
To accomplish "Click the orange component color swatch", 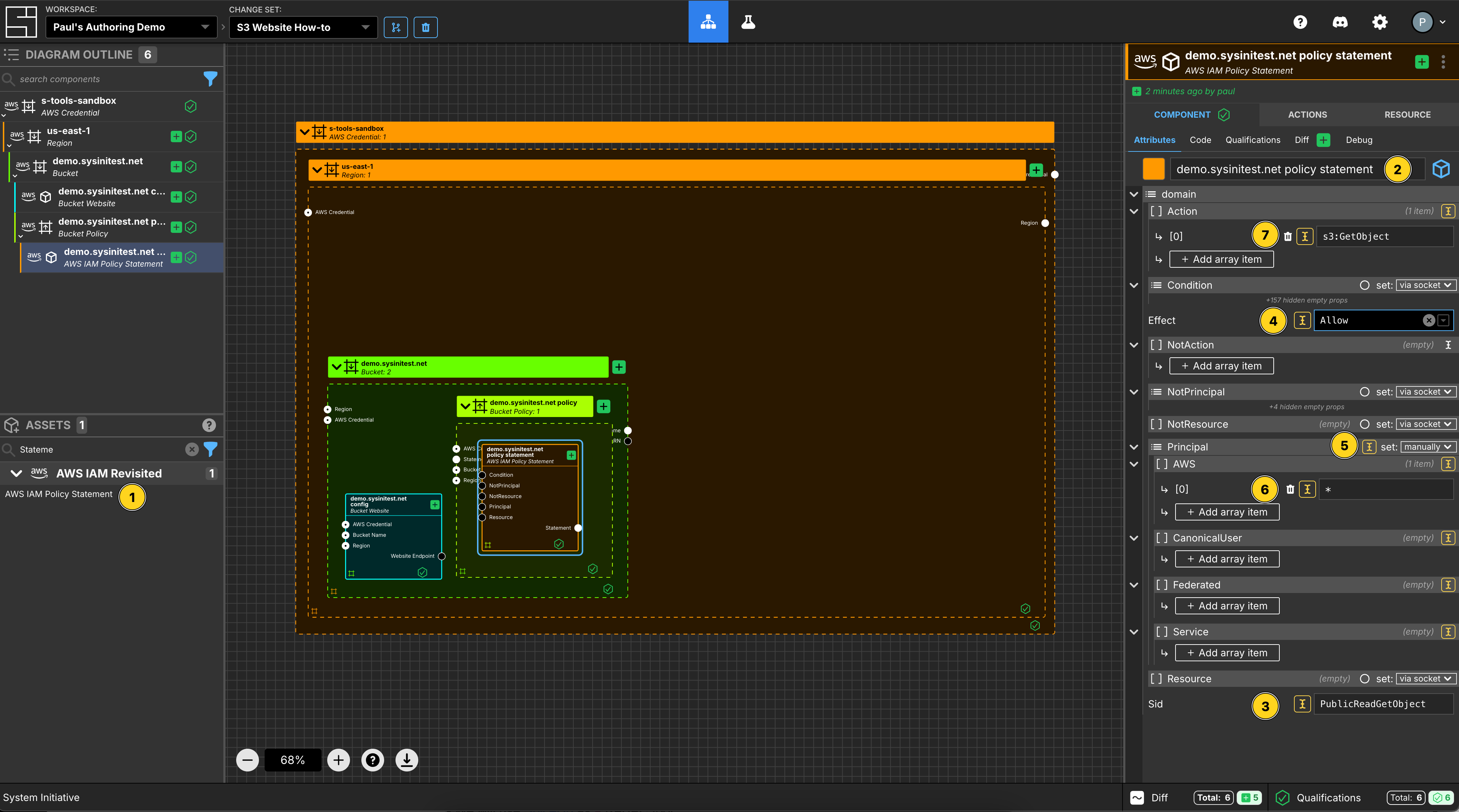I will click(x=1153, y=169).
